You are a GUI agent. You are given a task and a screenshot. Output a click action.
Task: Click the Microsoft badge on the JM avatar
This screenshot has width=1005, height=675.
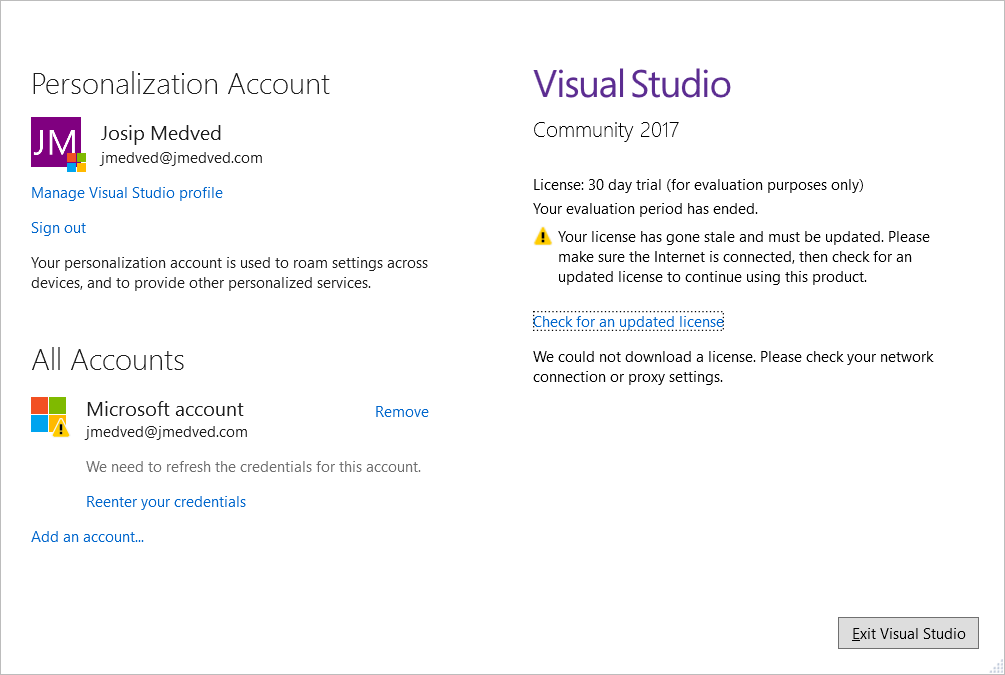click(77, 162)
